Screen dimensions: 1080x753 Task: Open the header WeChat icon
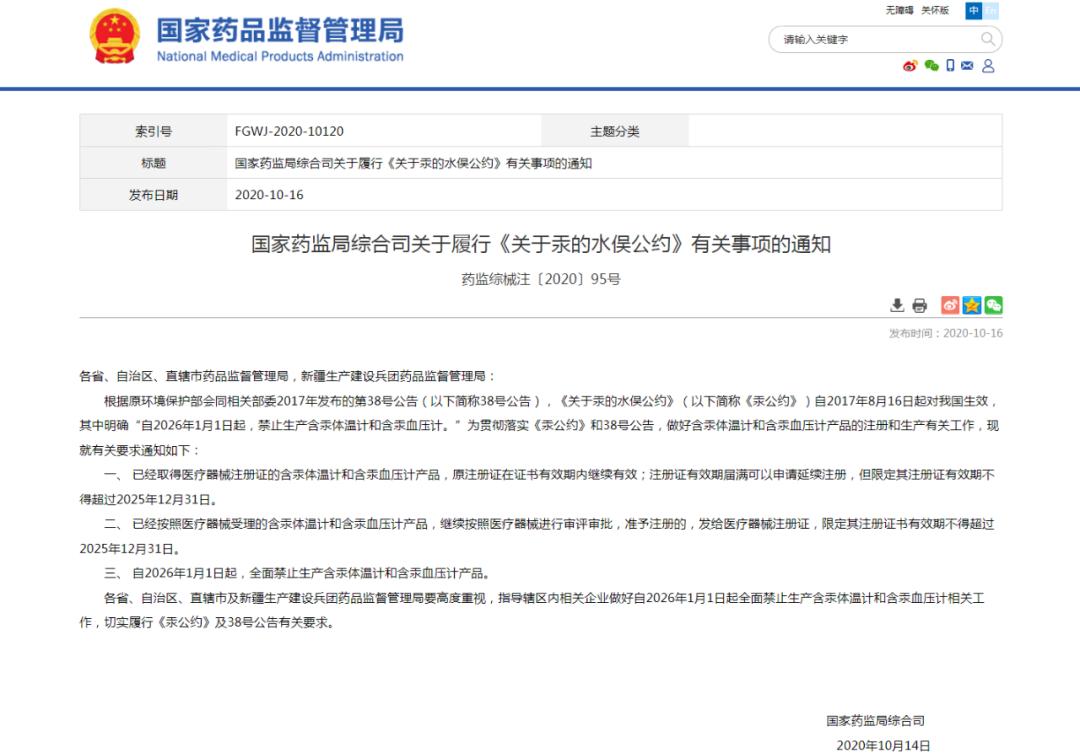click(x=931, y=66)
